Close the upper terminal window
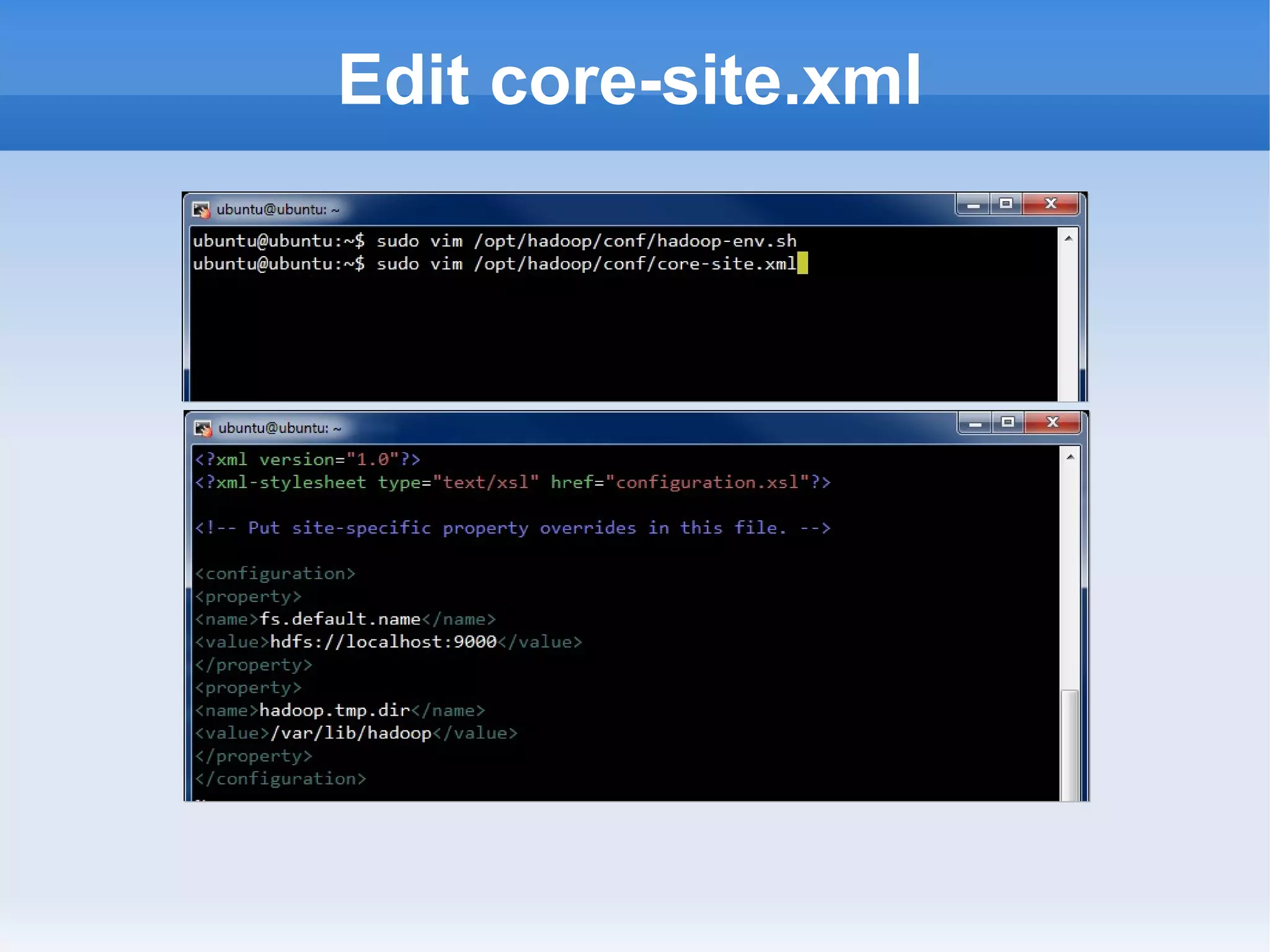 click(1050, 204)
